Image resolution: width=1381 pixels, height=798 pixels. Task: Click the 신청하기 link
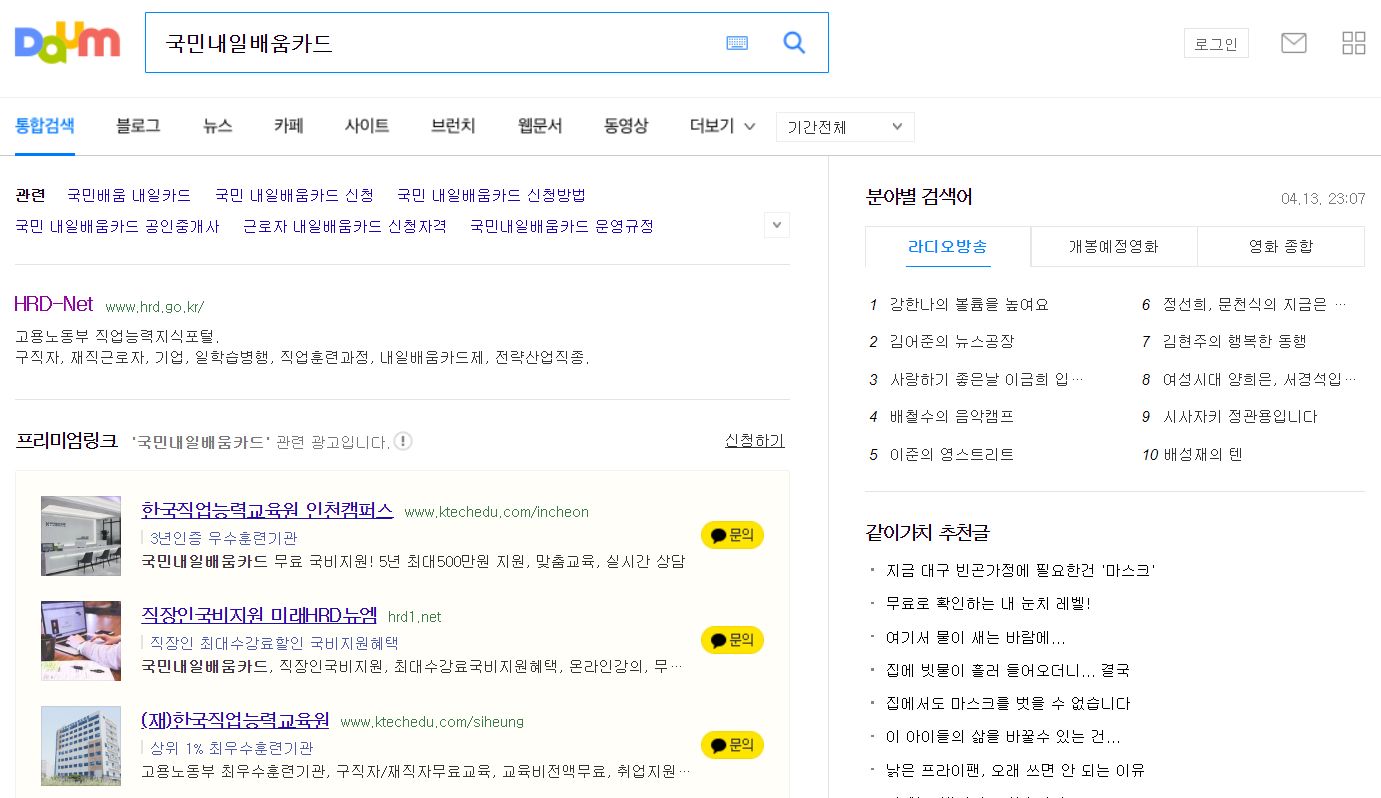tap(755, 441)
